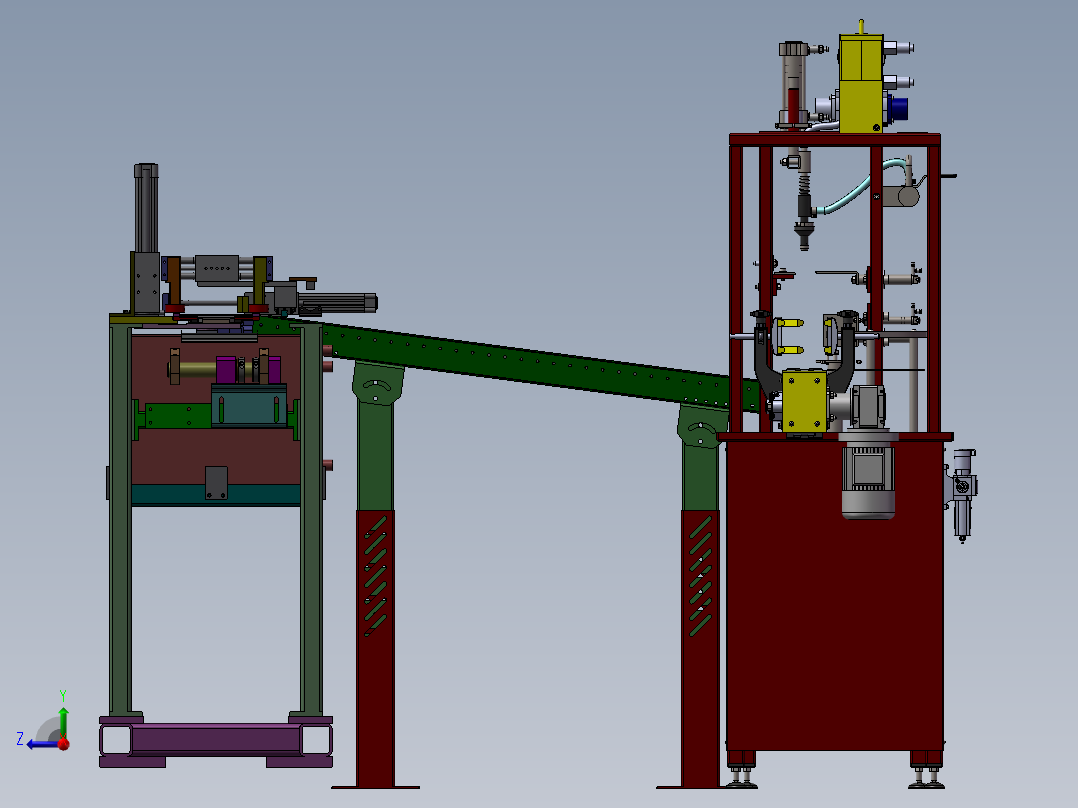Select the right conveyor leg's red slotted base
1078x808 pixels.
pos(700,648)
